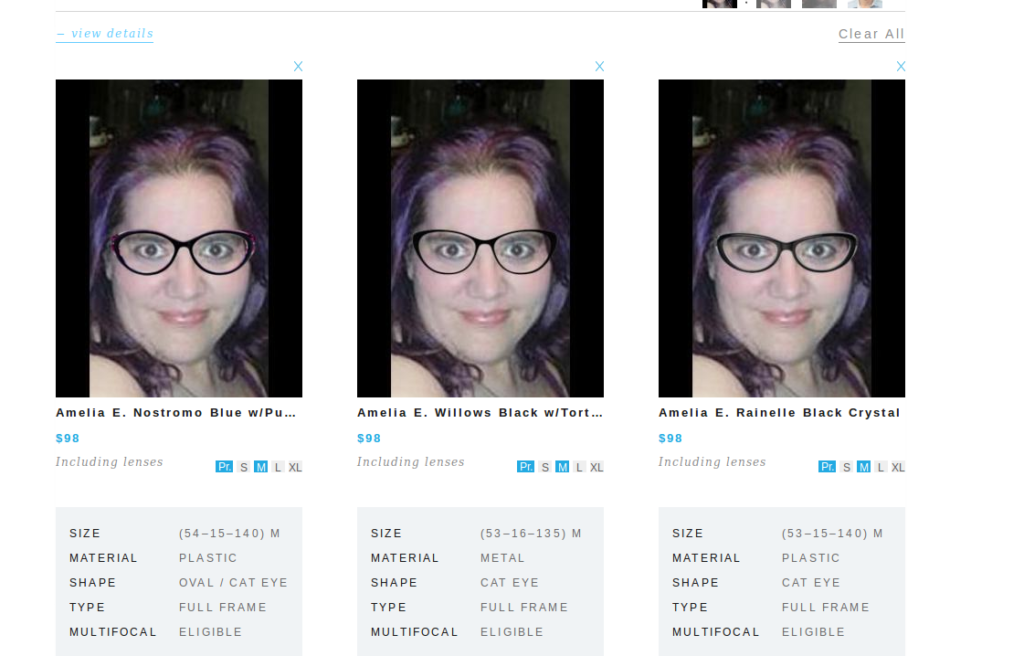Collapse the view details section
This screenshot has height=656, width=1024.
[x=104, y=33]
